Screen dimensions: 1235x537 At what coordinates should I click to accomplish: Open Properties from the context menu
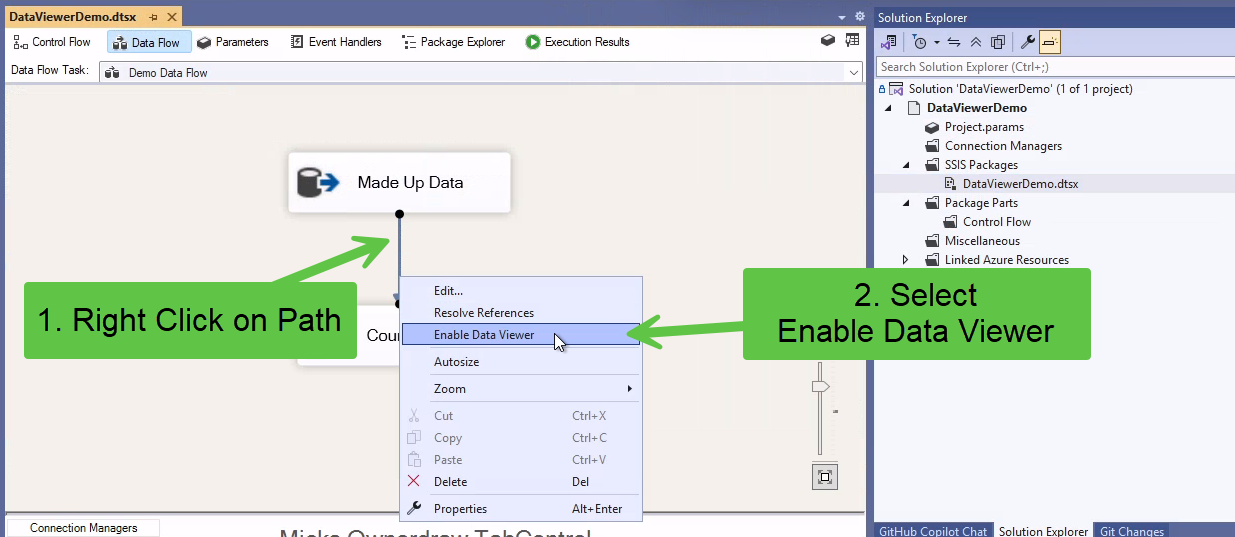click(521, 508)
